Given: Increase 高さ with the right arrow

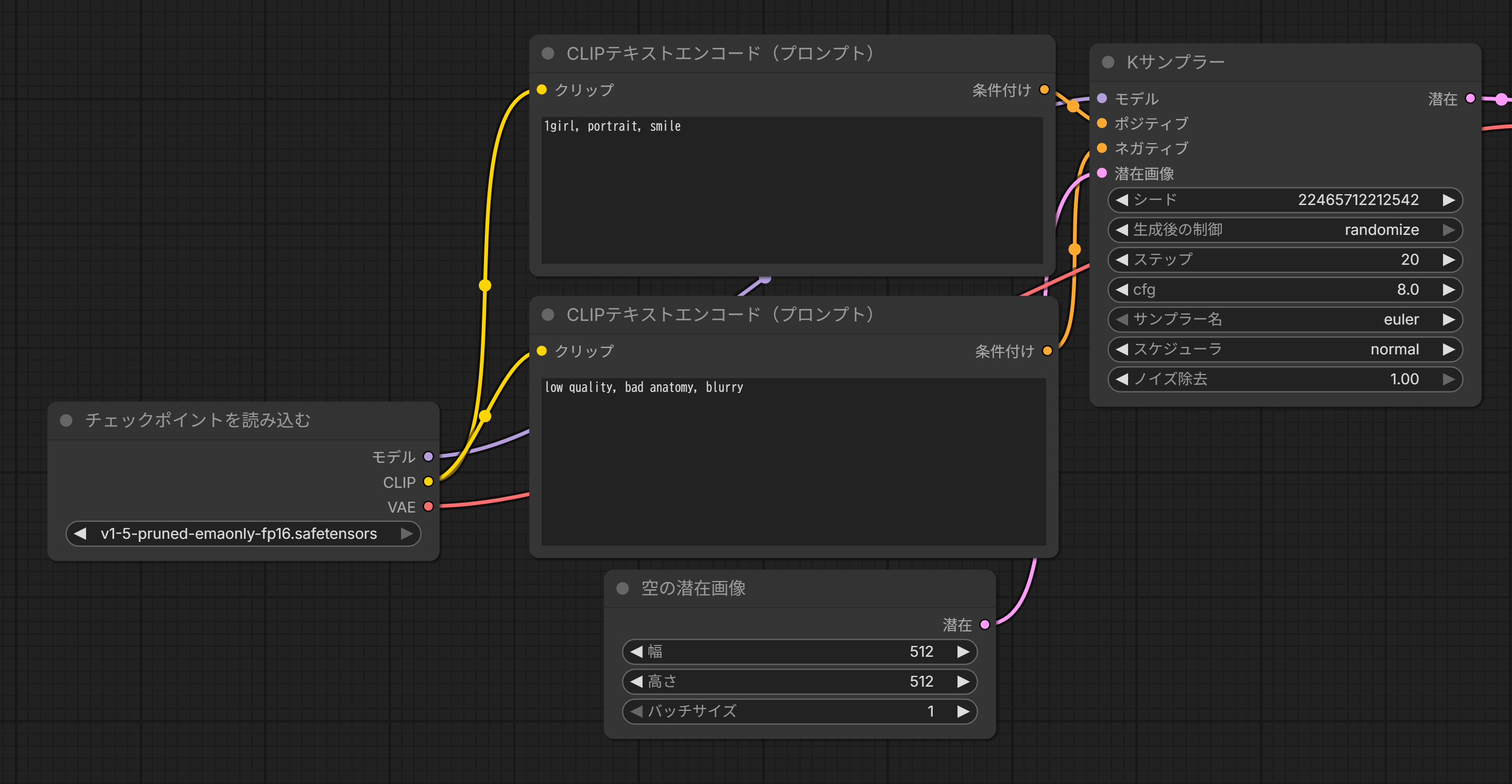Looking at the screenshot, I should point(963,681).
